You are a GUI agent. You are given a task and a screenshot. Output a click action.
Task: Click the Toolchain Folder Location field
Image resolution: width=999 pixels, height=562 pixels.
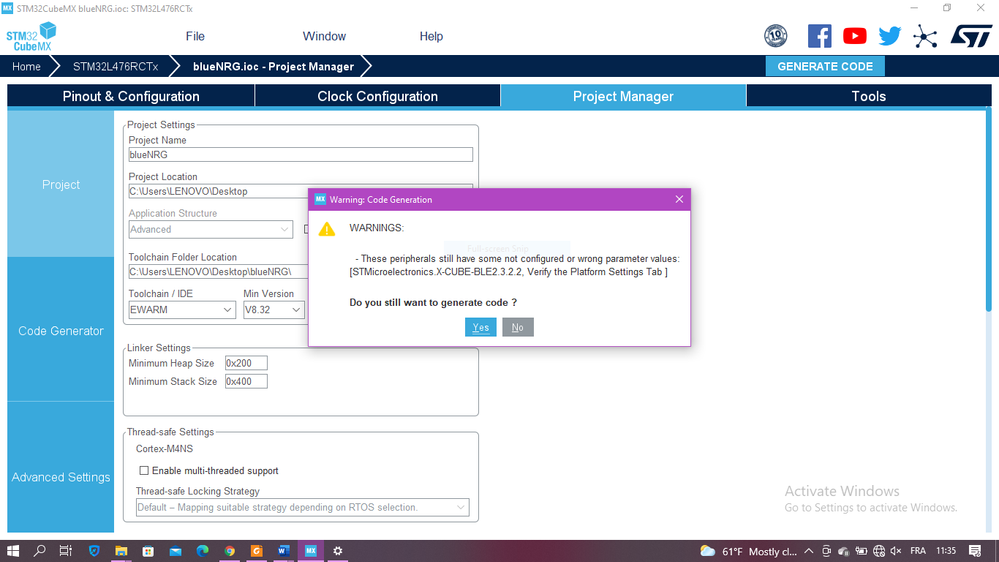pyautogui.click(x=219, y=272)
